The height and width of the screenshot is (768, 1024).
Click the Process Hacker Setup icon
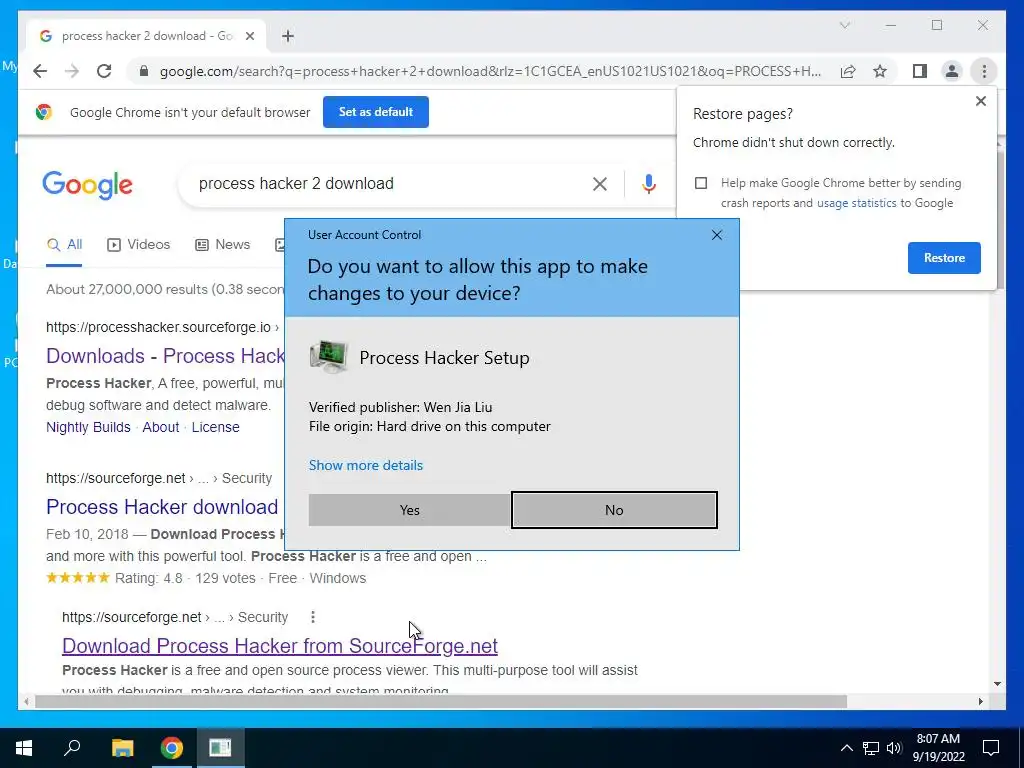click(328, 357)
